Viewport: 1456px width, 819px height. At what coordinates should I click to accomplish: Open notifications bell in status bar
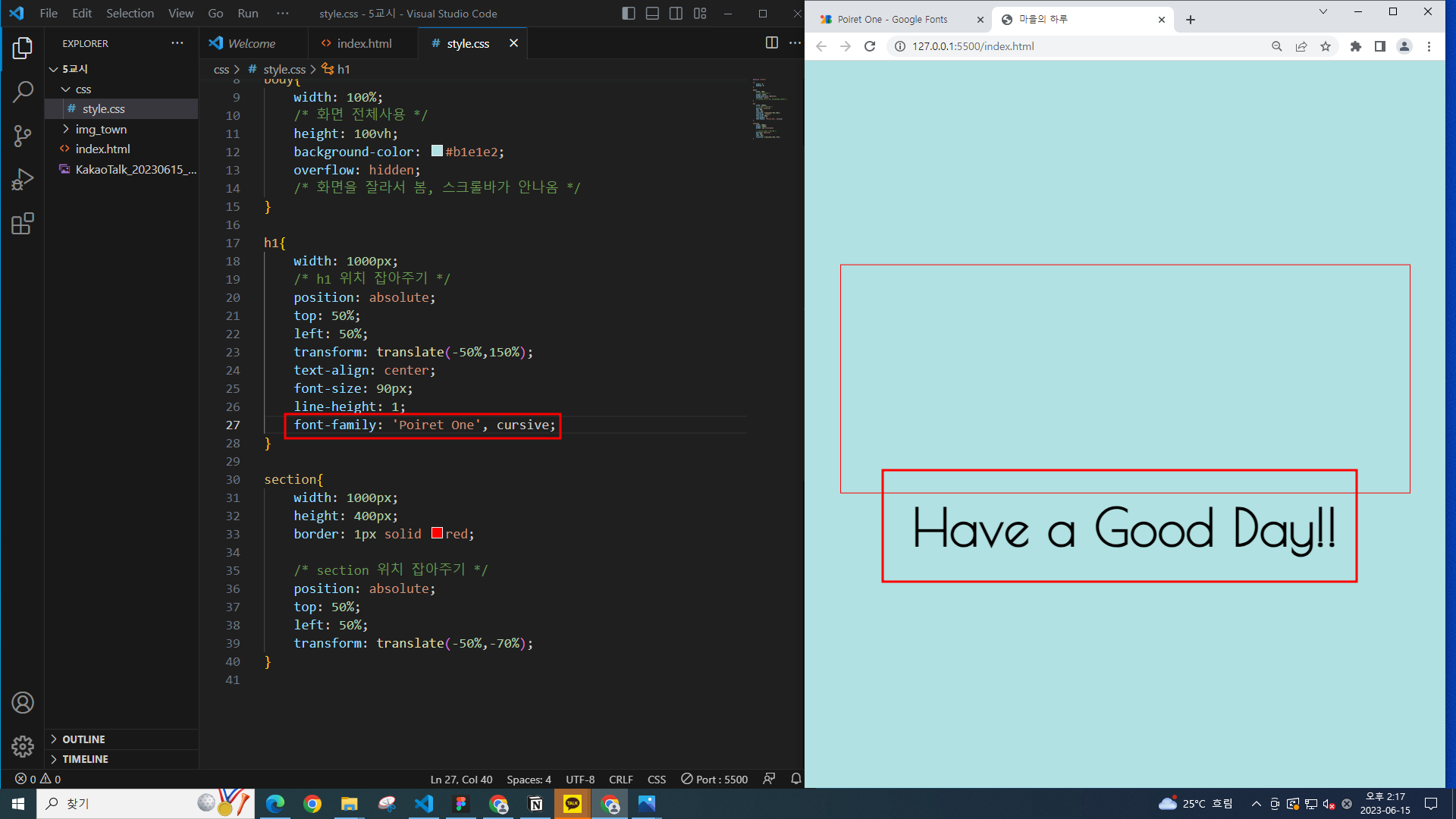pyautogui.click(x=795, y=779)
